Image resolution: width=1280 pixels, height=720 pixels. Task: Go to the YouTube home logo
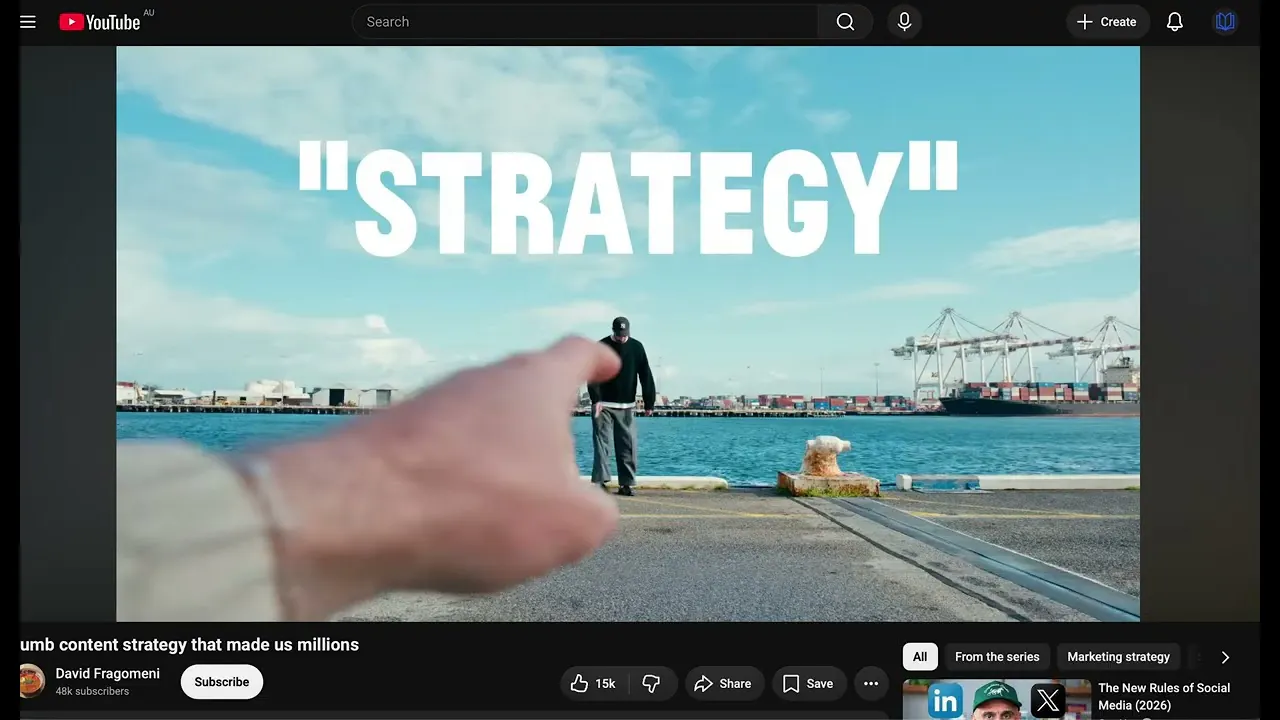click(100, 22)
